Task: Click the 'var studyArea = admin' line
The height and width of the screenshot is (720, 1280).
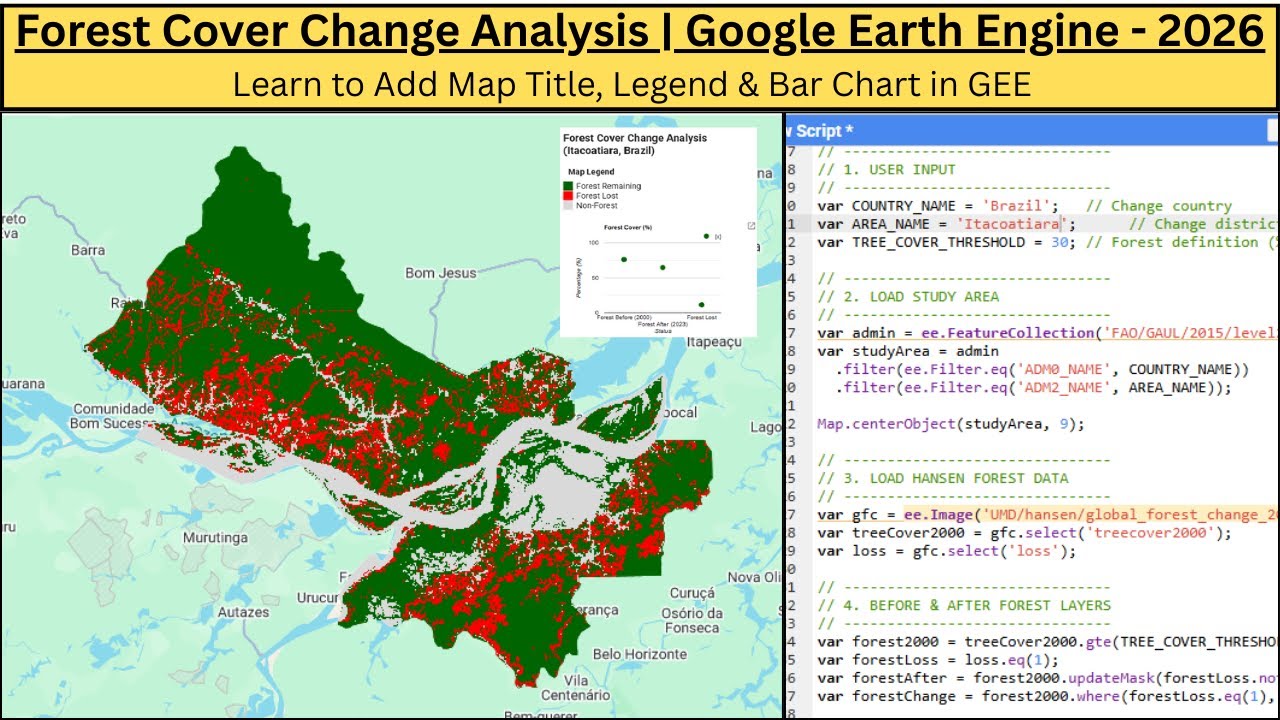Action: point(907,351)
